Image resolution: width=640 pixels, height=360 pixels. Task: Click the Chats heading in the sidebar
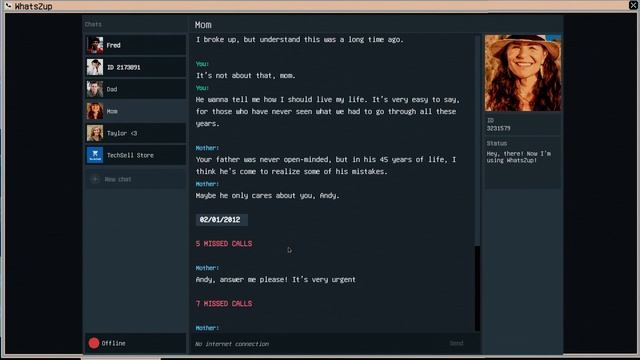click(93, 24)
